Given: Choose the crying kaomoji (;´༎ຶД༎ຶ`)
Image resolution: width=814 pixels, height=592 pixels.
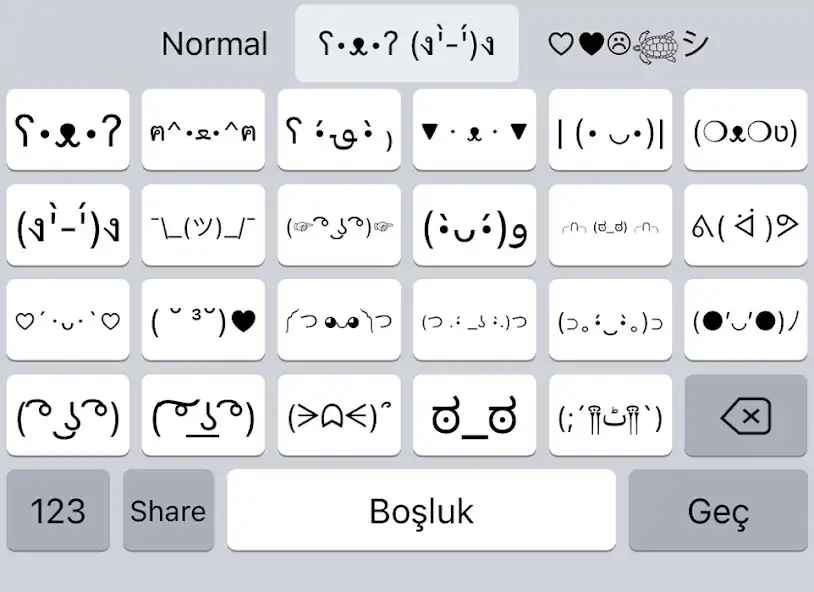Looking at the screenshot, I should click(x=610, y=414).
